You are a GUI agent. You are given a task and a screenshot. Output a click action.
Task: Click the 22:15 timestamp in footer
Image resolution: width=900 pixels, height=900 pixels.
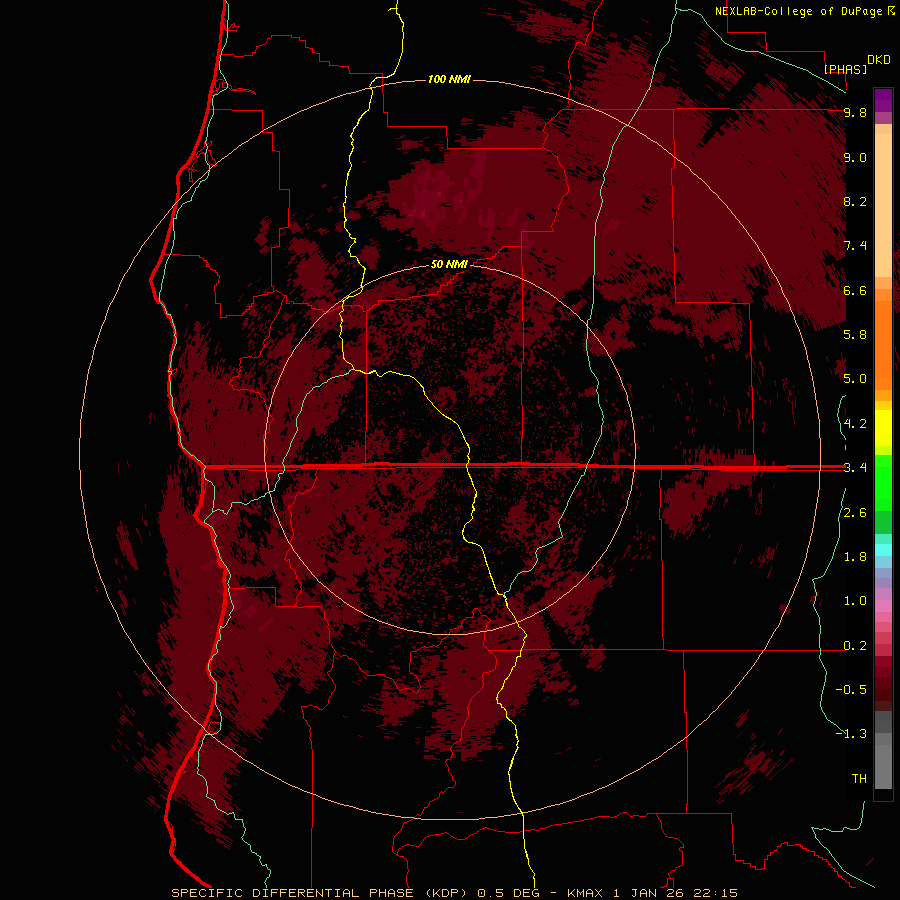tap(718, 893)
